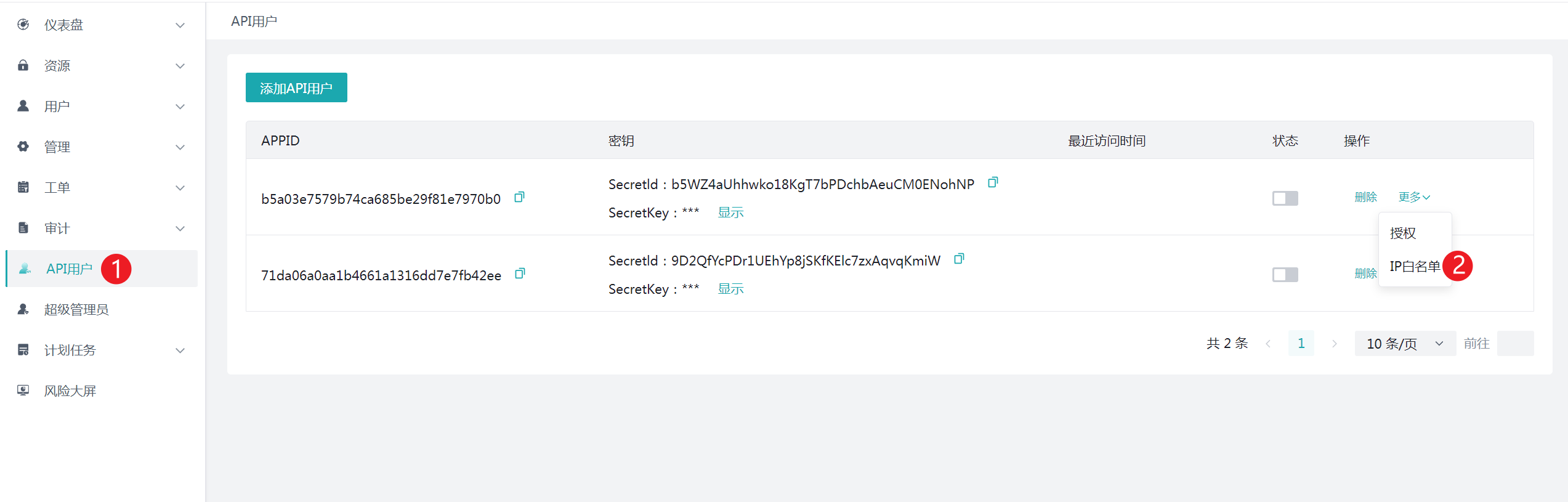Click the gear icon beside 管理
Image resolution: width=1568 pixels, height=502 pixels.
23,147
